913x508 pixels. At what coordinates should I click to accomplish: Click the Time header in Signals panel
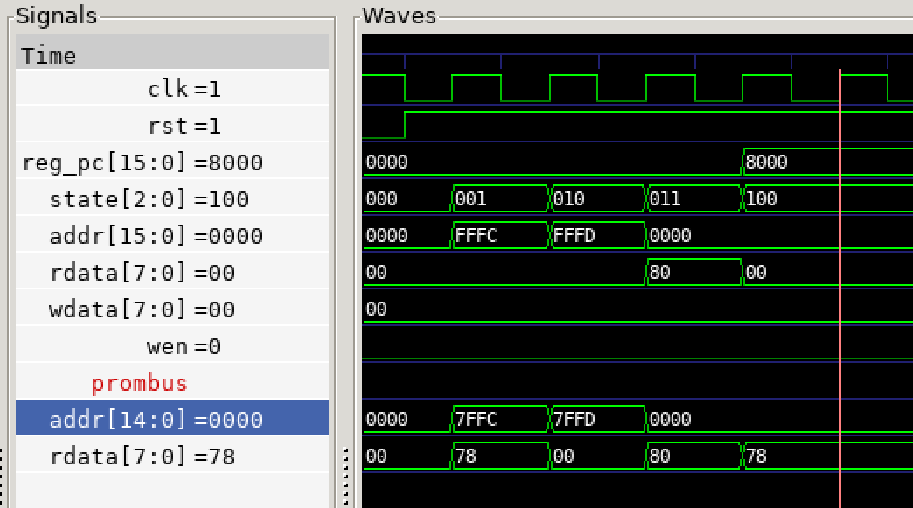(x=172, y=54)
